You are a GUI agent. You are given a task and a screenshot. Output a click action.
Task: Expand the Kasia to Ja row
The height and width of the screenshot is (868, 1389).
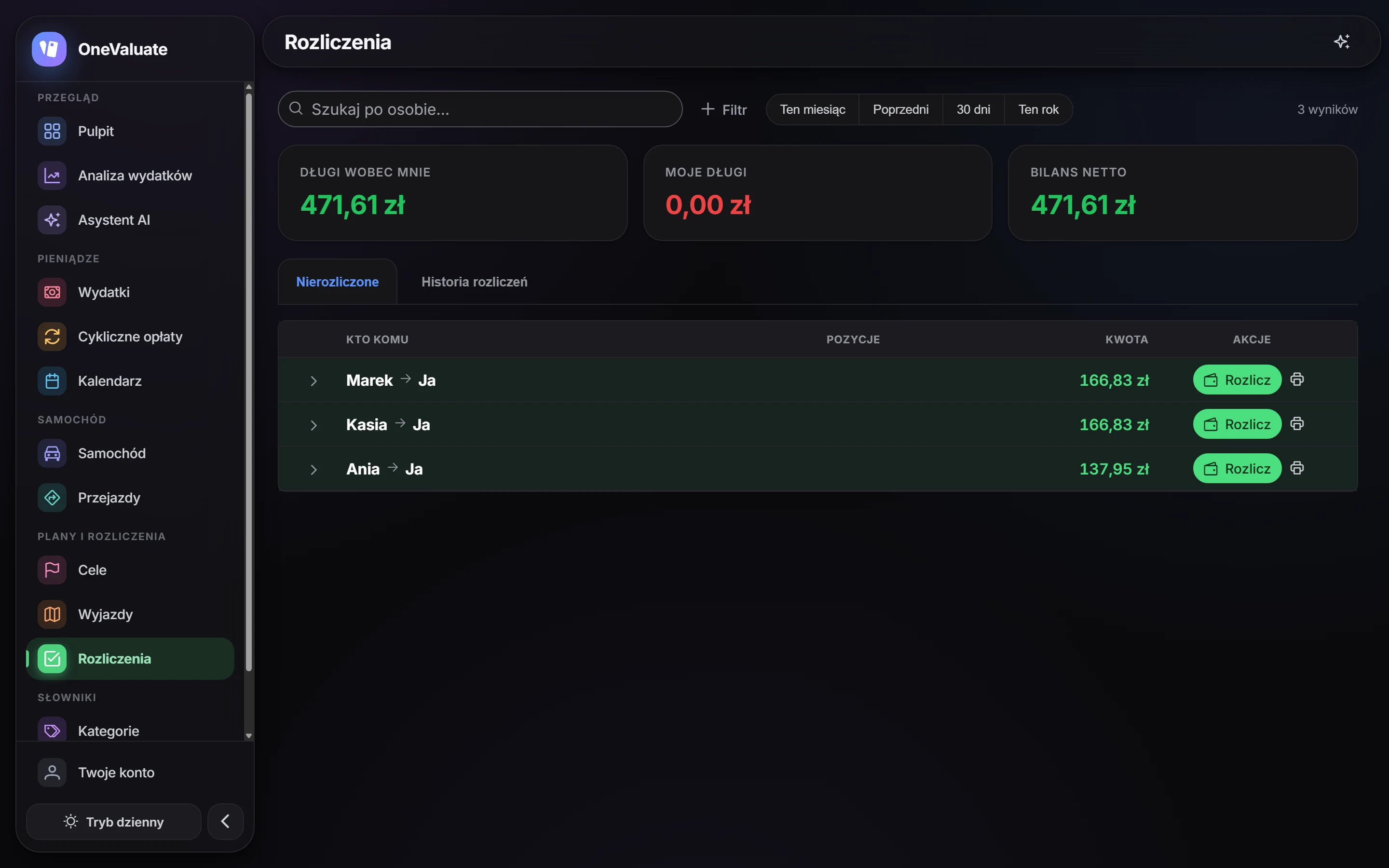click(313, 425)
